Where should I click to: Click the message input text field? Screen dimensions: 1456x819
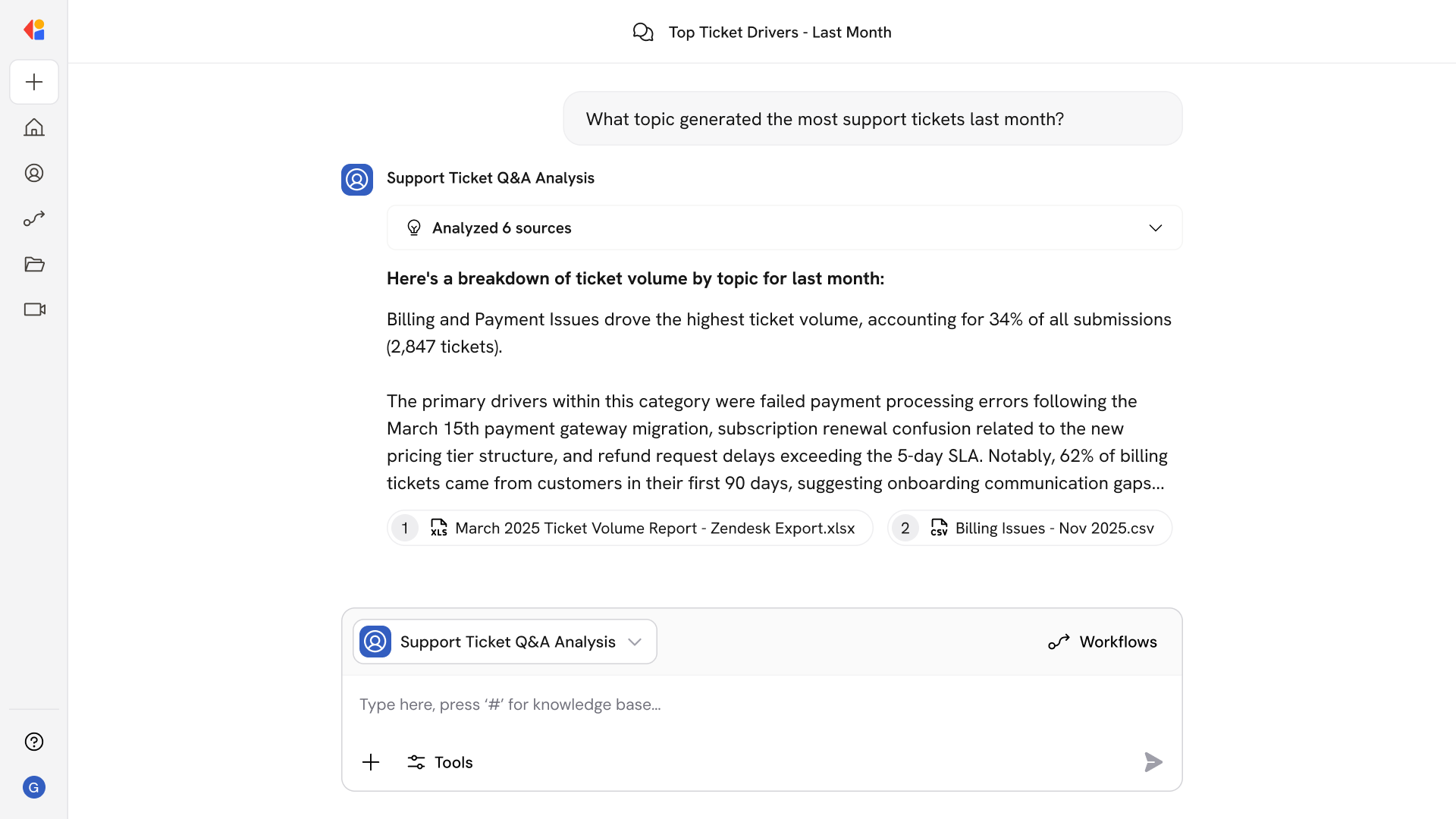click(758, 704)
